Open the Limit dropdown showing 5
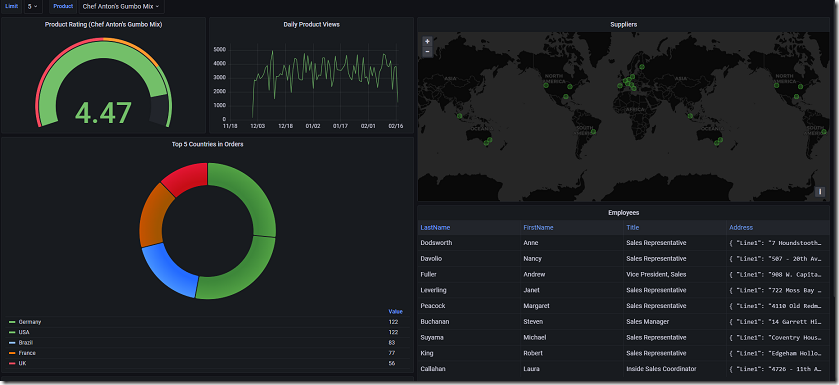Image resolution: width=839 pixels, height=385 pixels. click(x=33, y=6)
